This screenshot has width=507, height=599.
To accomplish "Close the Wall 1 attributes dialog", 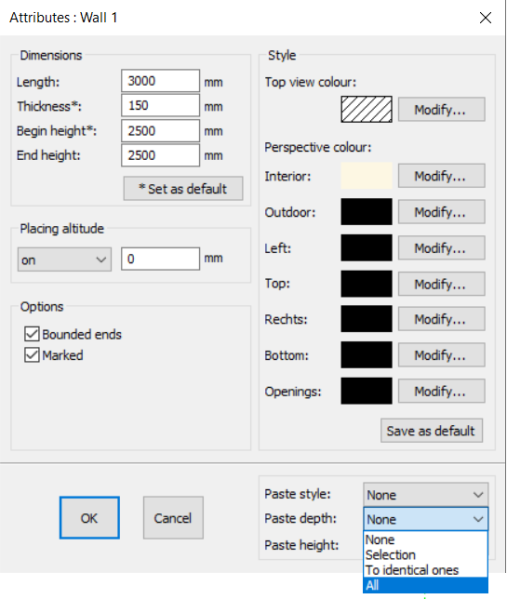I will (485, 18).
